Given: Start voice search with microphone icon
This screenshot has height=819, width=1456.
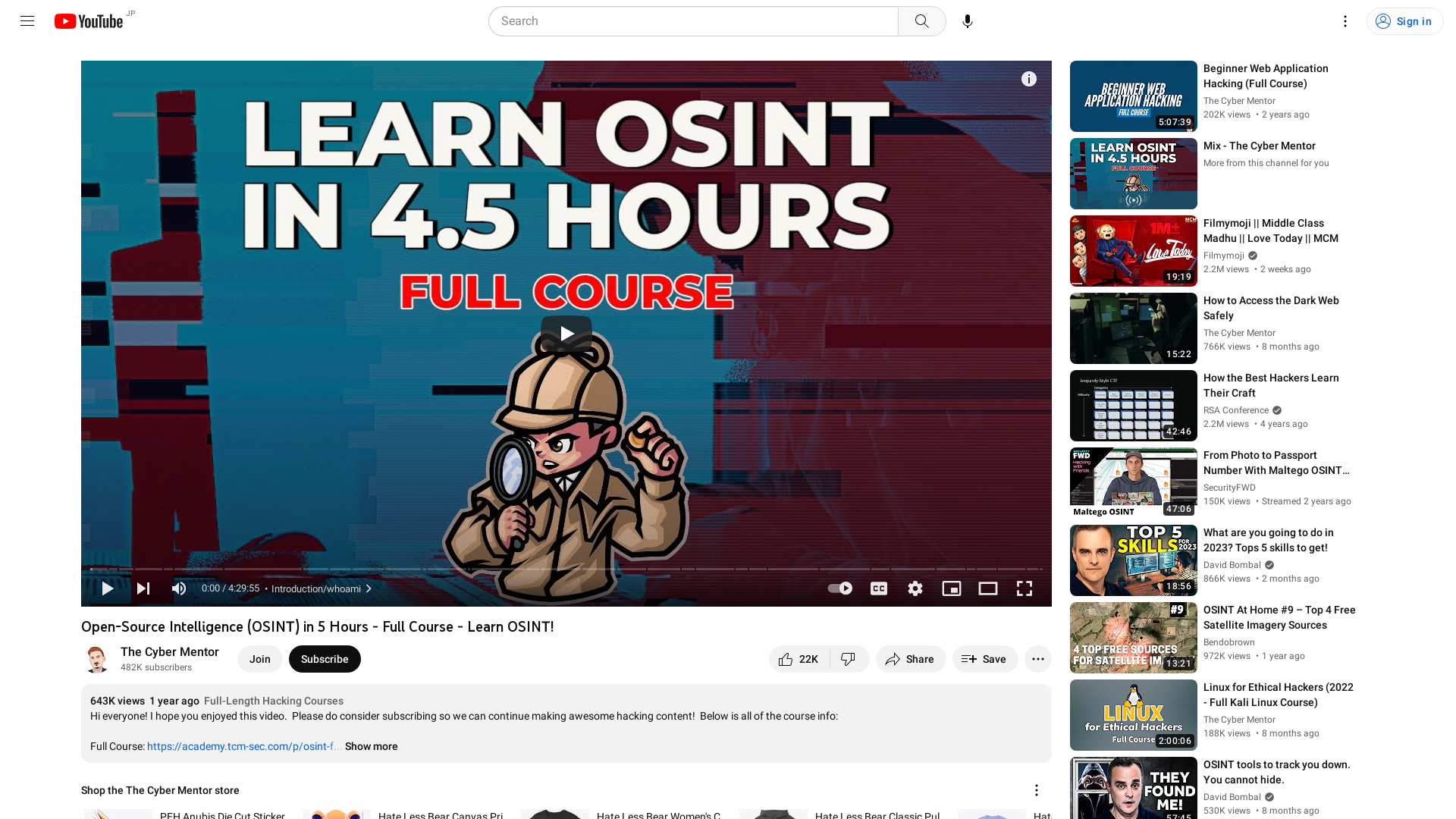Looking at the screenshot, I should coord(967,21).
